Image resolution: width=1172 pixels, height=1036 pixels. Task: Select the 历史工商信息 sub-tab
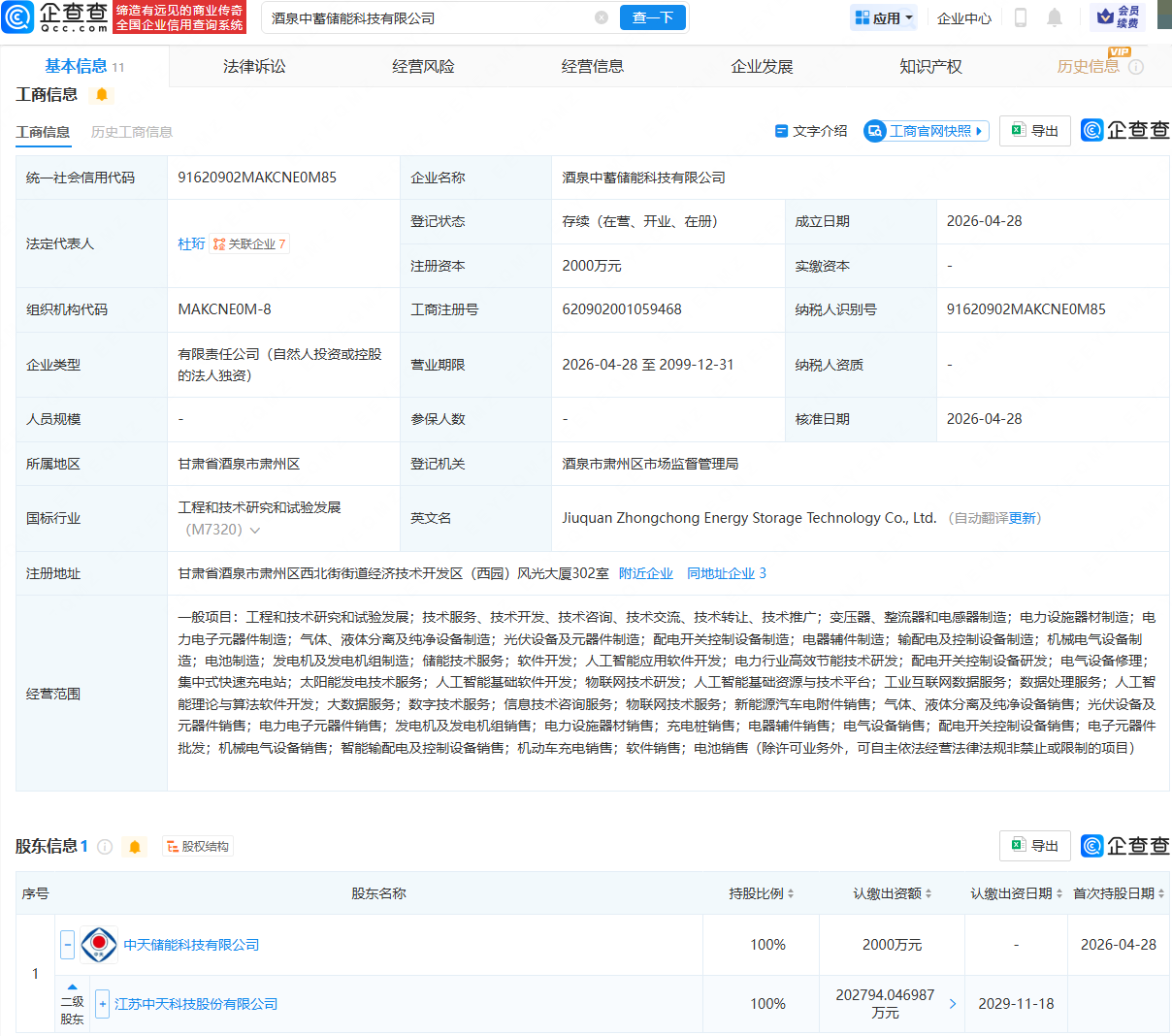click(132, 132)
